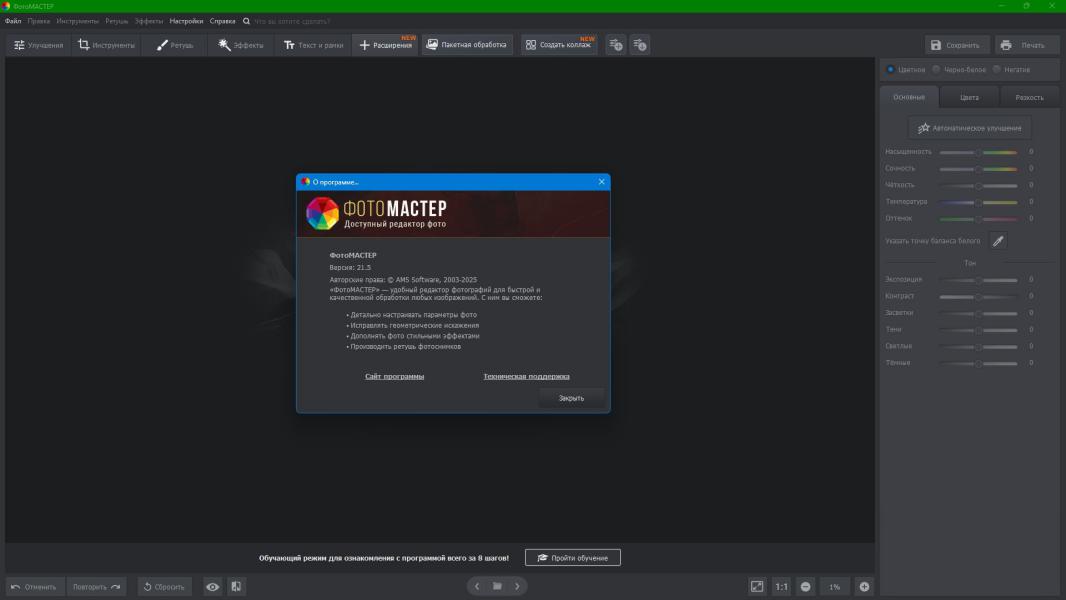Click the zoom out minus icon

coord(806,587)
